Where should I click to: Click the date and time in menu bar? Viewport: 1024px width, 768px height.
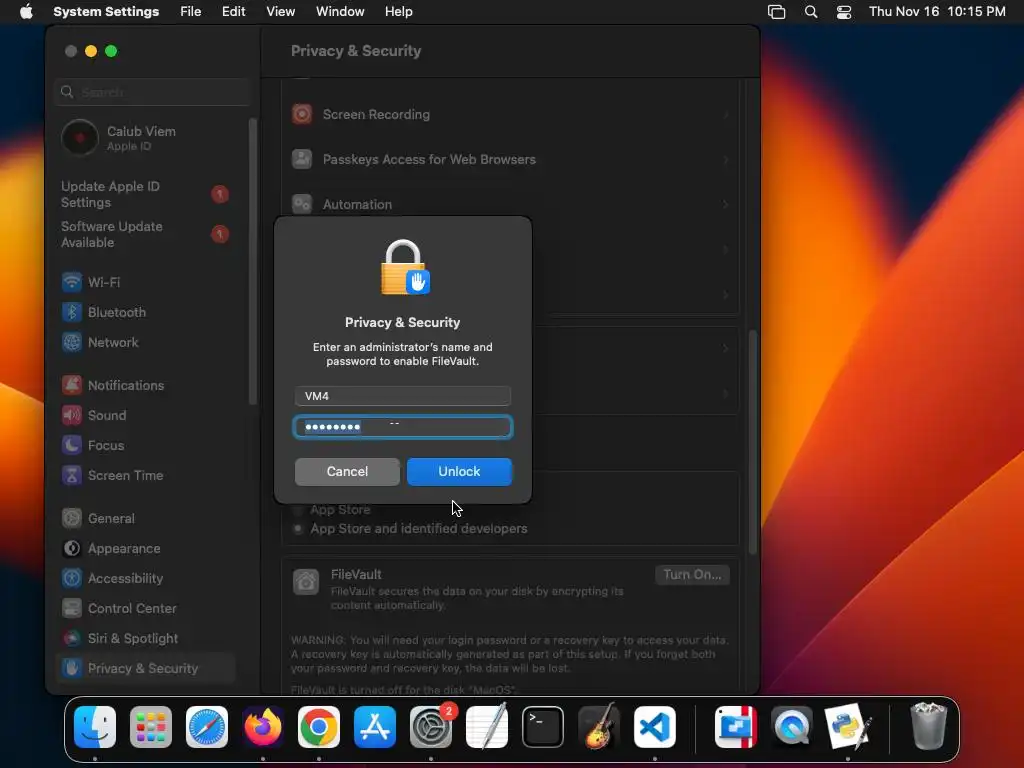pyautogui.click(x=937, y=12)
